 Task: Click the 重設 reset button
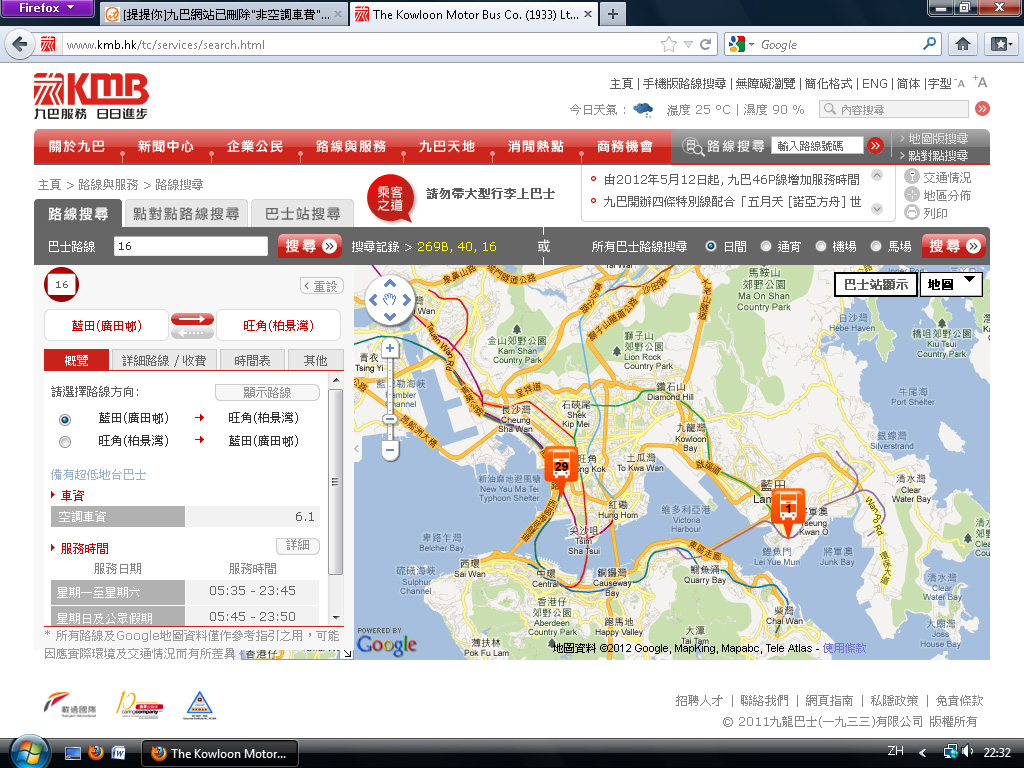321,286
